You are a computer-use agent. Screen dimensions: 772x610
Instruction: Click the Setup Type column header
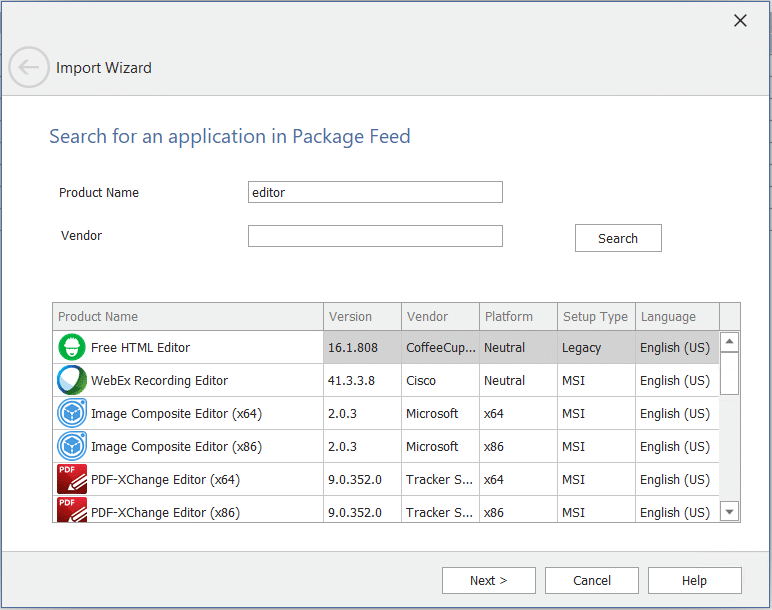pyautogui.click(x=596, y=317)
